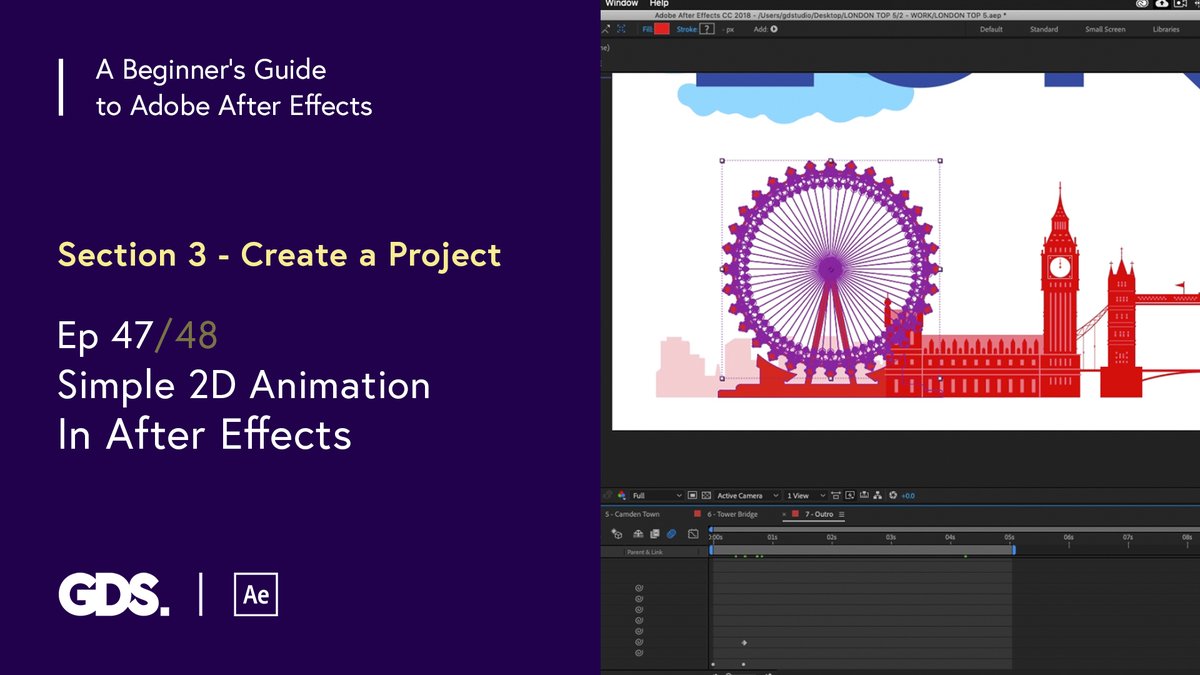Click the 03s mark on time ruler

[x=891, y=538]
